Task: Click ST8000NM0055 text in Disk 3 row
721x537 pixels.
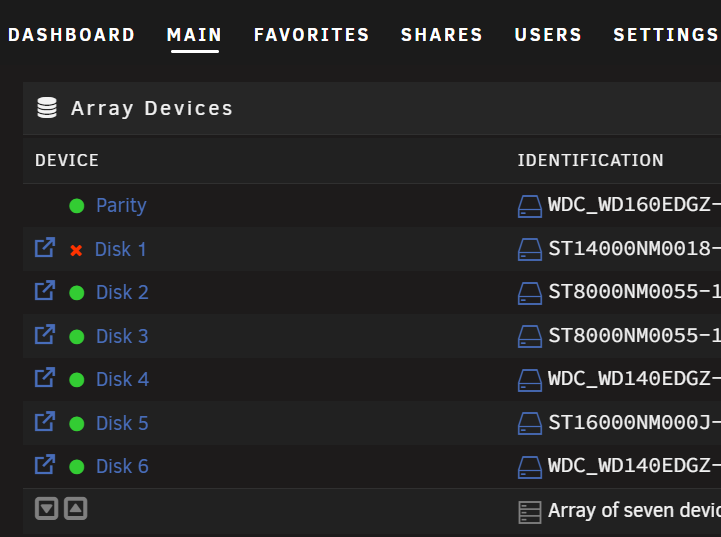Action: 635,335
